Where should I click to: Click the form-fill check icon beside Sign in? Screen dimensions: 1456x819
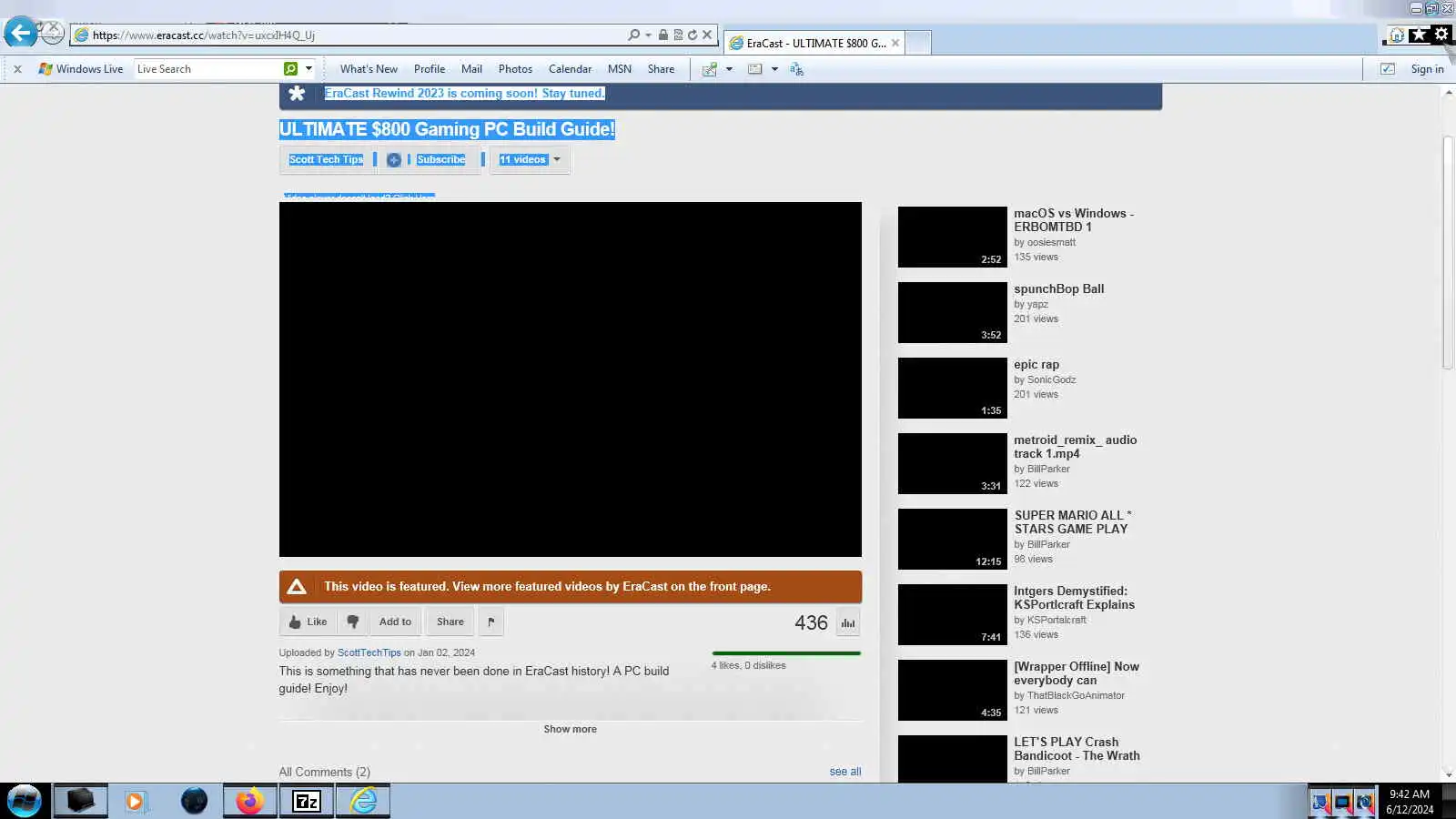click(x=1388, y=69)
